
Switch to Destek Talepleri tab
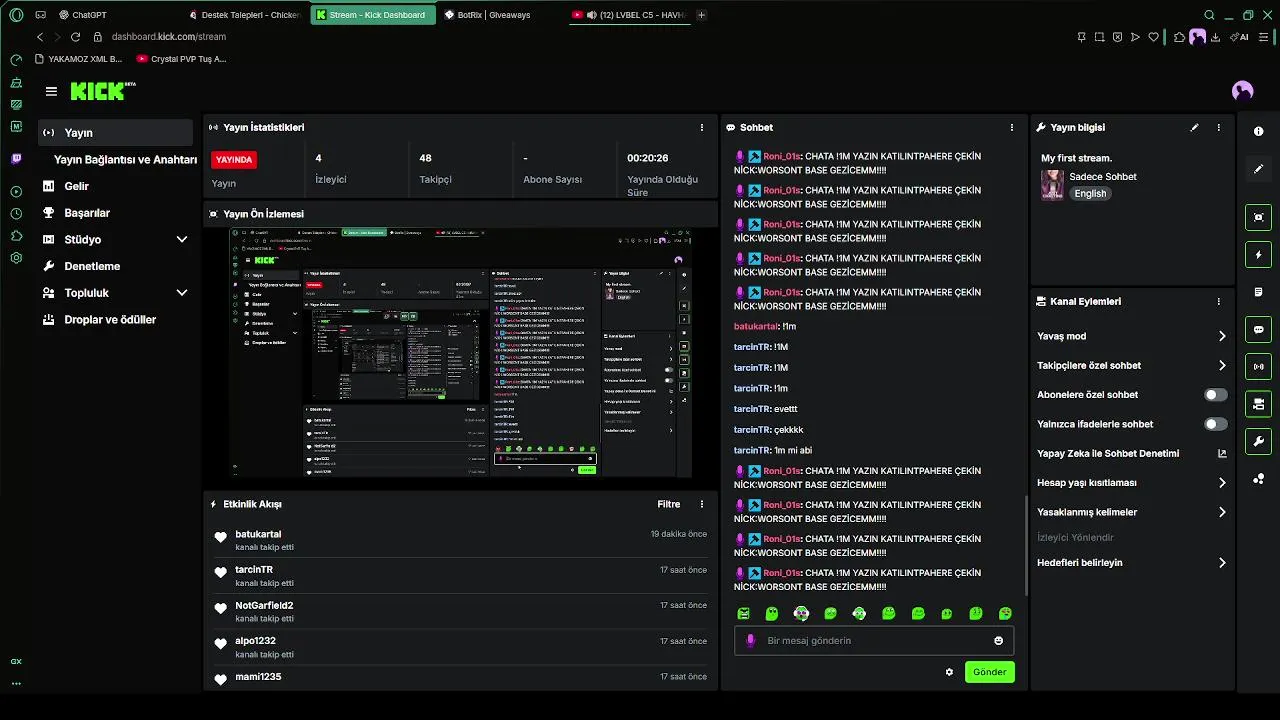click(x=245, y=15)
